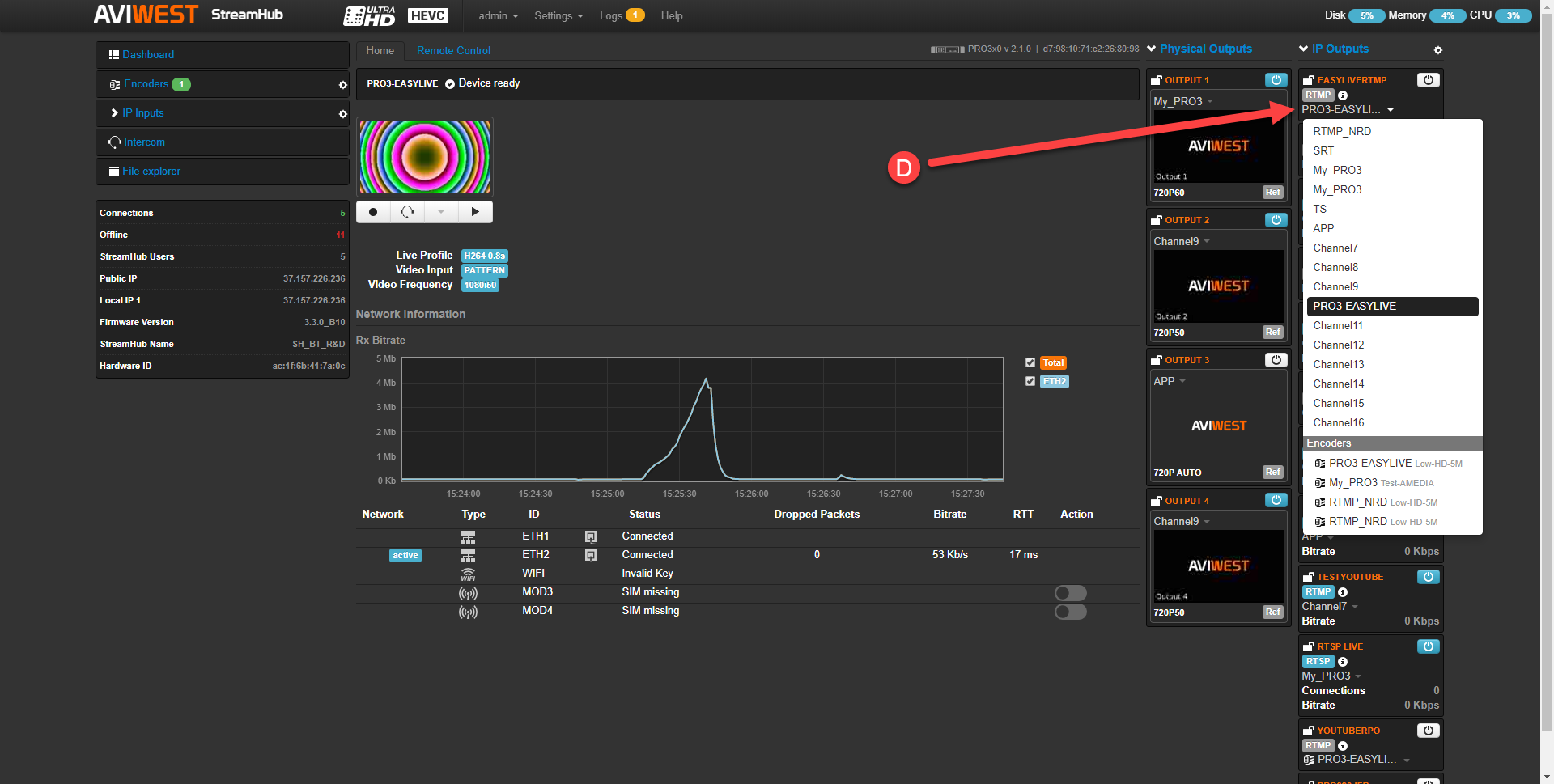Select PRO3-EASYLIVE Low-HD-5M encoder entry
Image resolution: width=1554 pixels, height=784 pixels.
(1392, 463)
